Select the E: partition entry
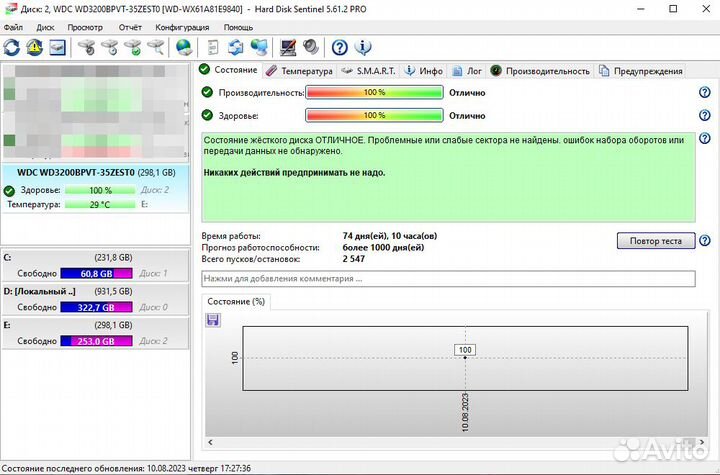720x475 pixels. pyautogui.click(x=96, y=333)
